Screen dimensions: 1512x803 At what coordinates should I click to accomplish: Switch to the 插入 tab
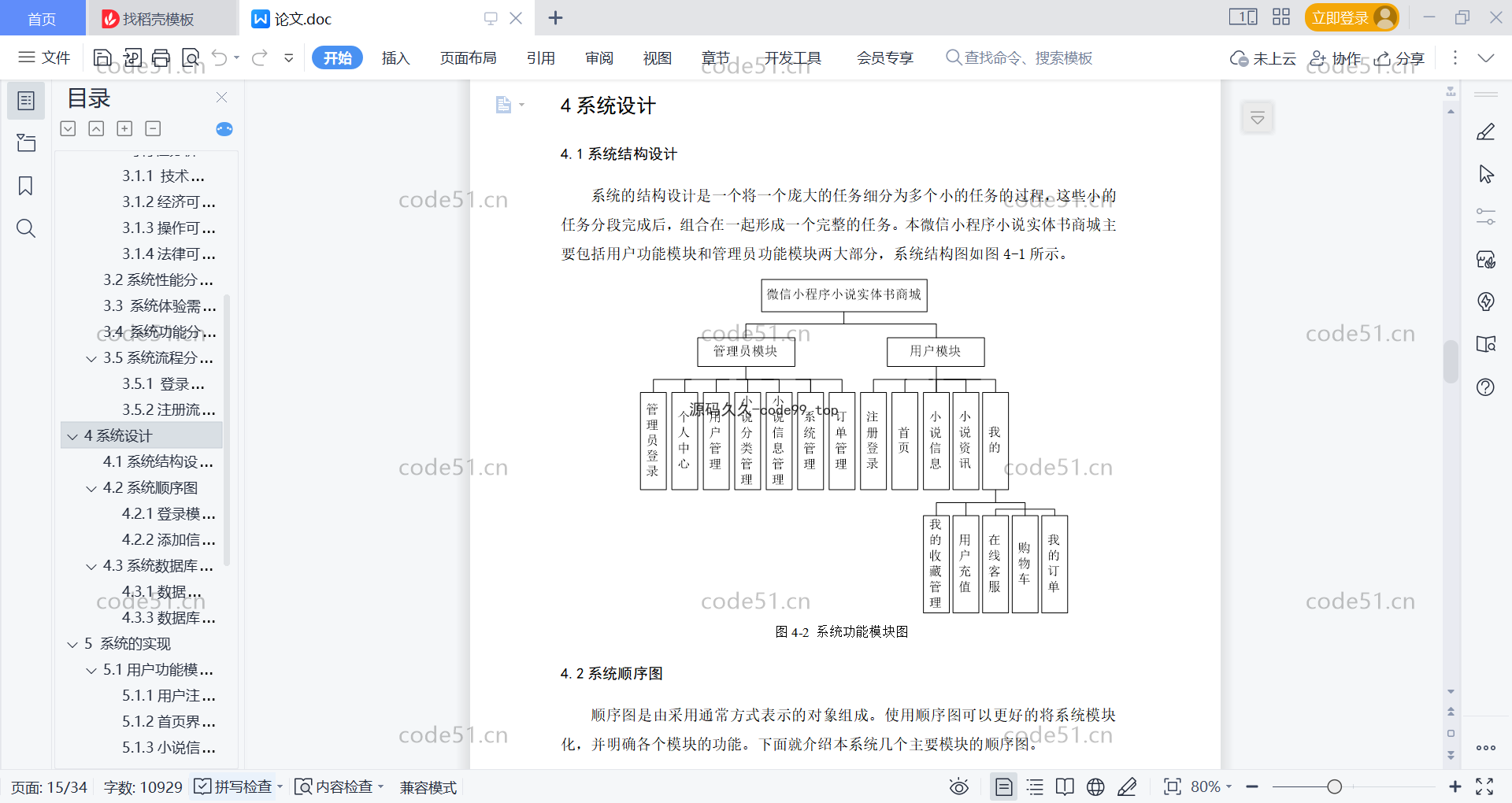395,57
